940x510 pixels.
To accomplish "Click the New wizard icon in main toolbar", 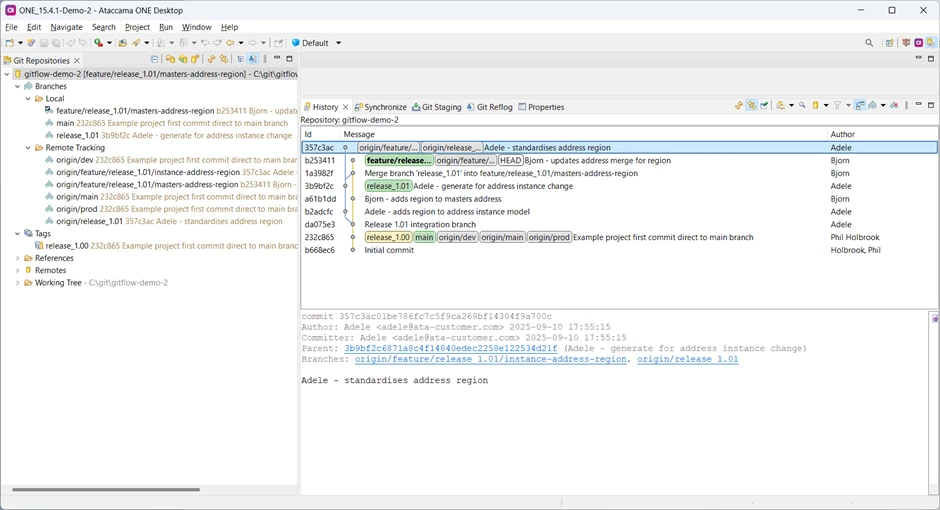I will [x=9, y=43].
